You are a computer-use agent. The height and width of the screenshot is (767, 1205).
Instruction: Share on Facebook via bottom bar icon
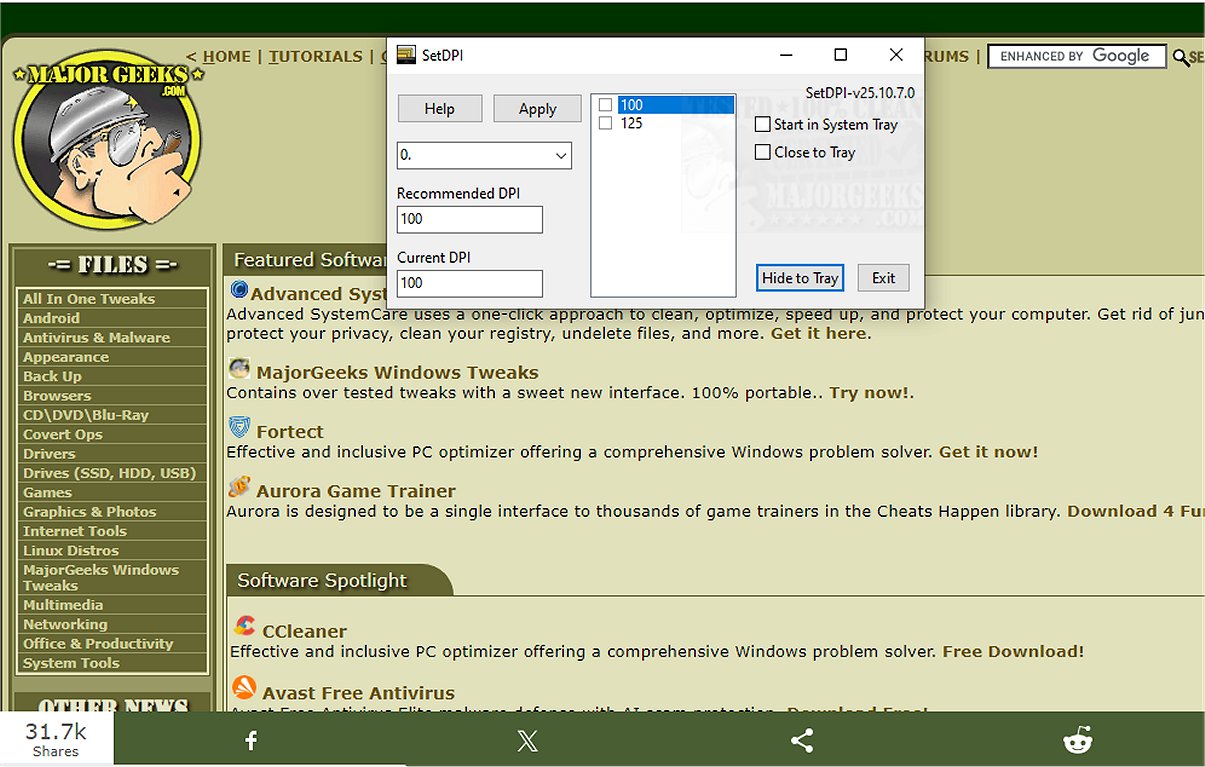pyautogui.click(x=251, y=740)
